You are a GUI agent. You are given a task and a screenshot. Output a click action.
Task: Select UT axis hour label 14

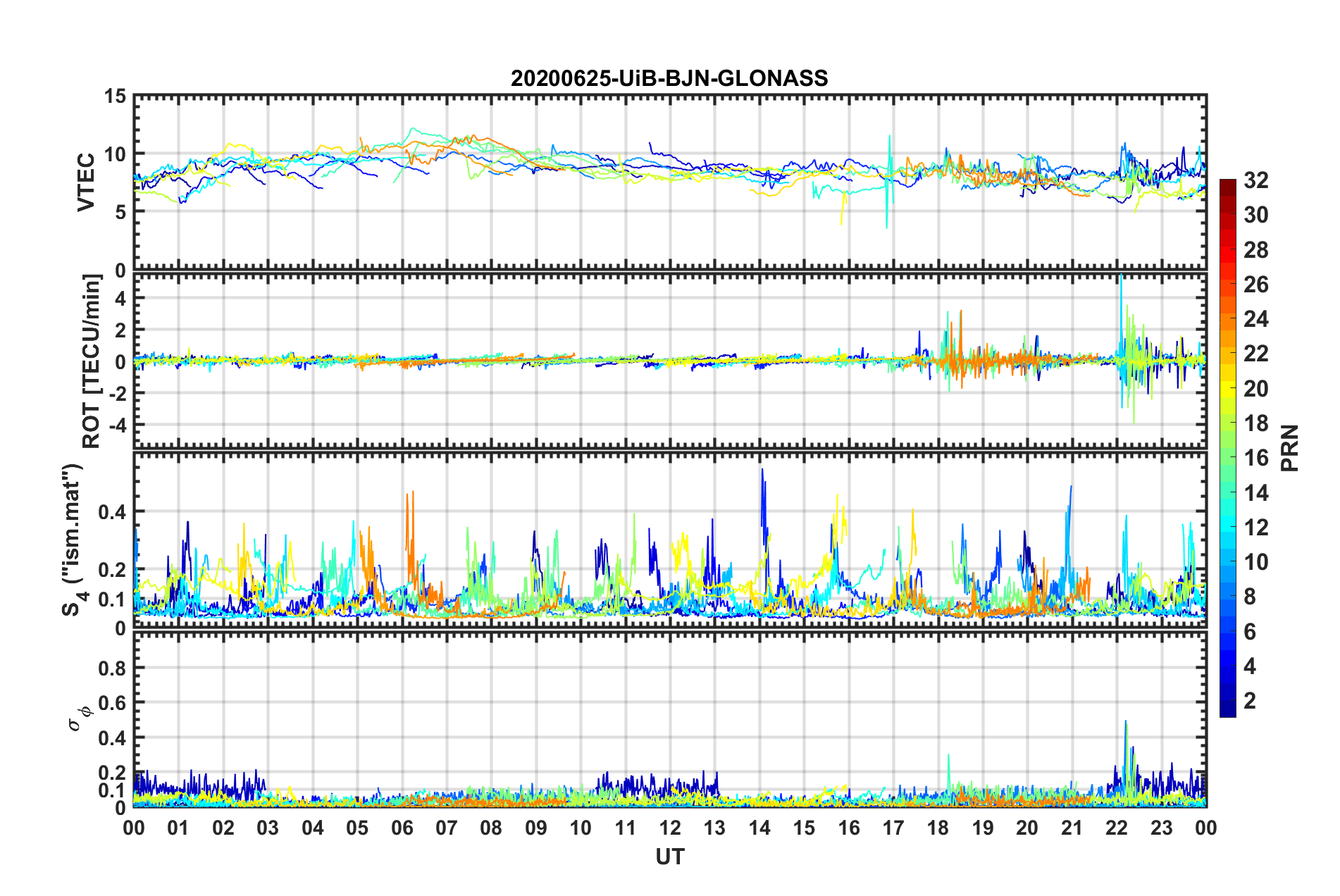click(x=759, y=828)
